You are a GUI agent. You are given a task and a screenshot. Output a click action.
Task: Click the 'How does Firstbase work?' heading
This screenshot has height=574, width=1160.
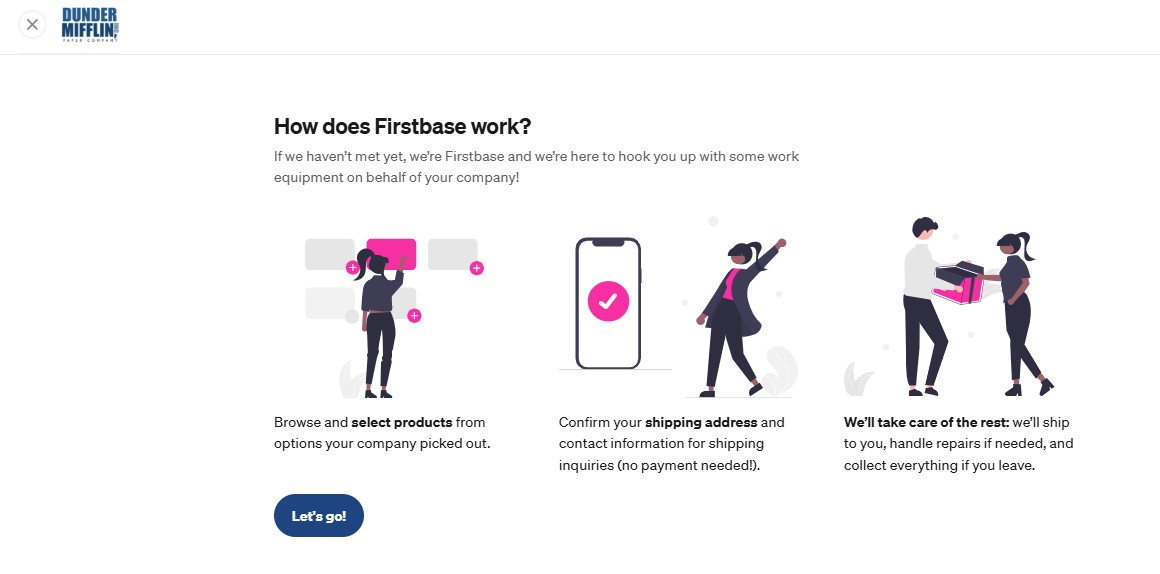click(402, 126)
